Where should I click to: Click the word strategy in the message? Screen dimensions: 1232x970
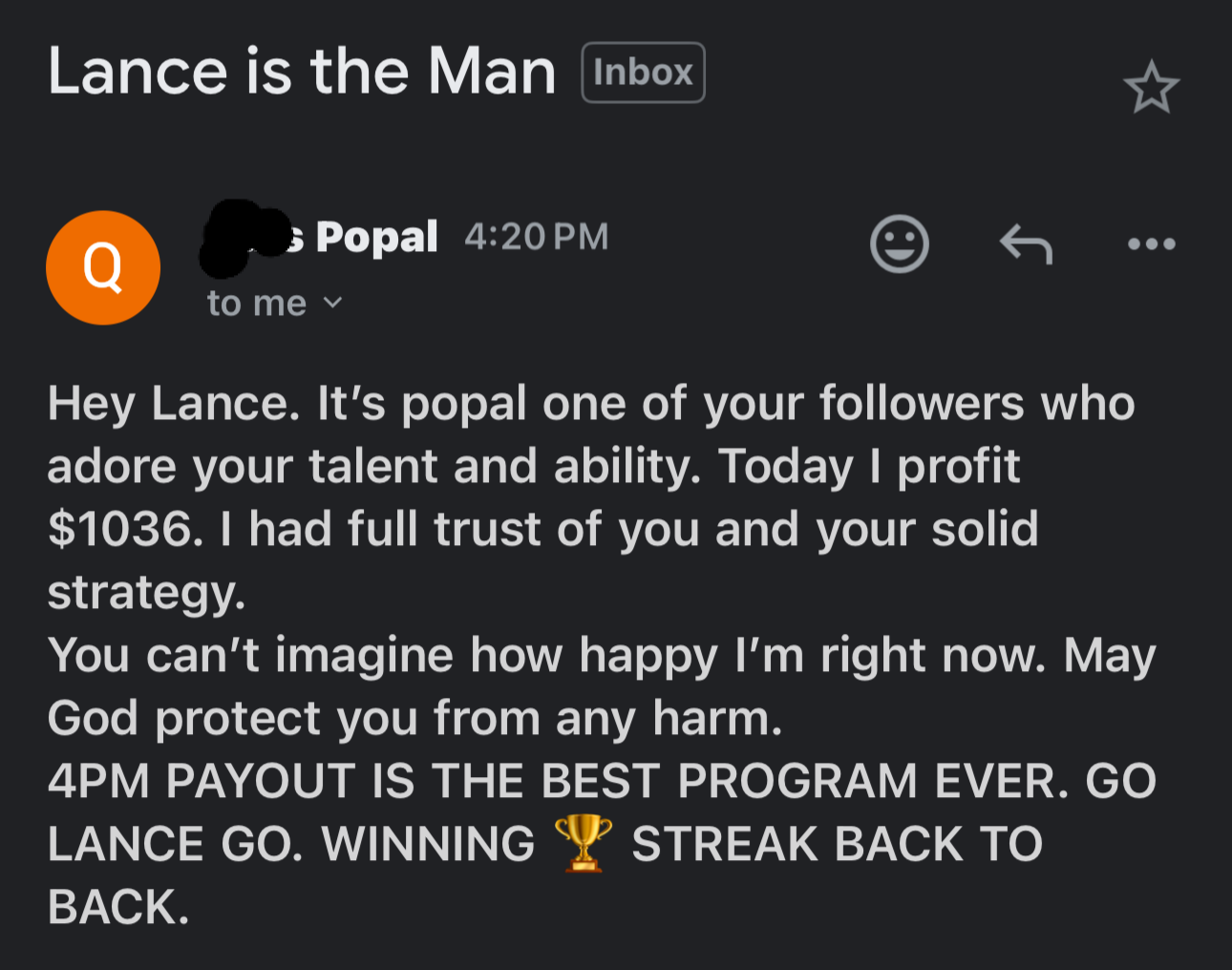[145, 592]
